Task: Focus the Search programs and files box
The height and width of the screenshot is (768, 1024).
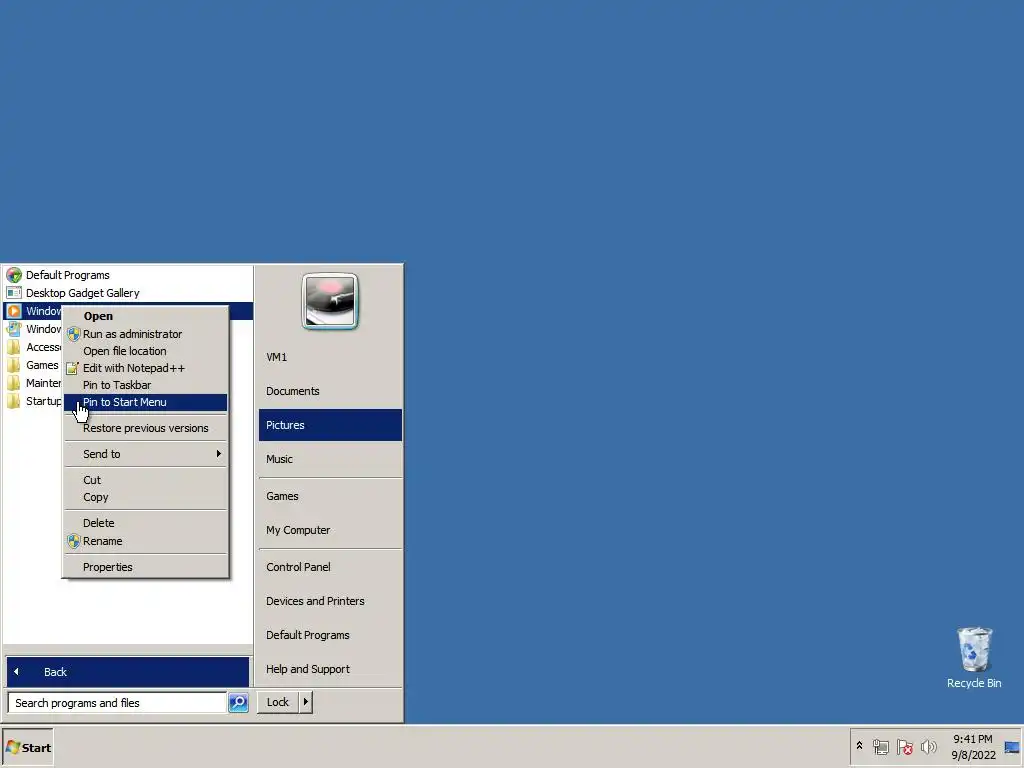Action: tap(118, 703)
